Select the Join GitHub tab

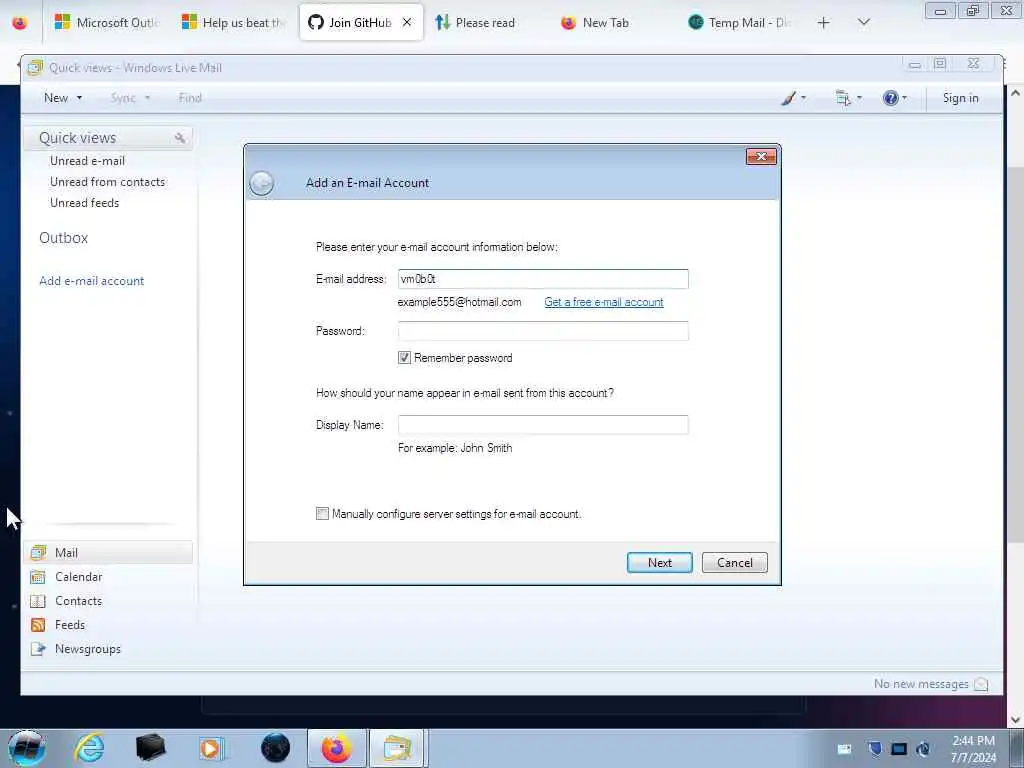click(360, 23)
